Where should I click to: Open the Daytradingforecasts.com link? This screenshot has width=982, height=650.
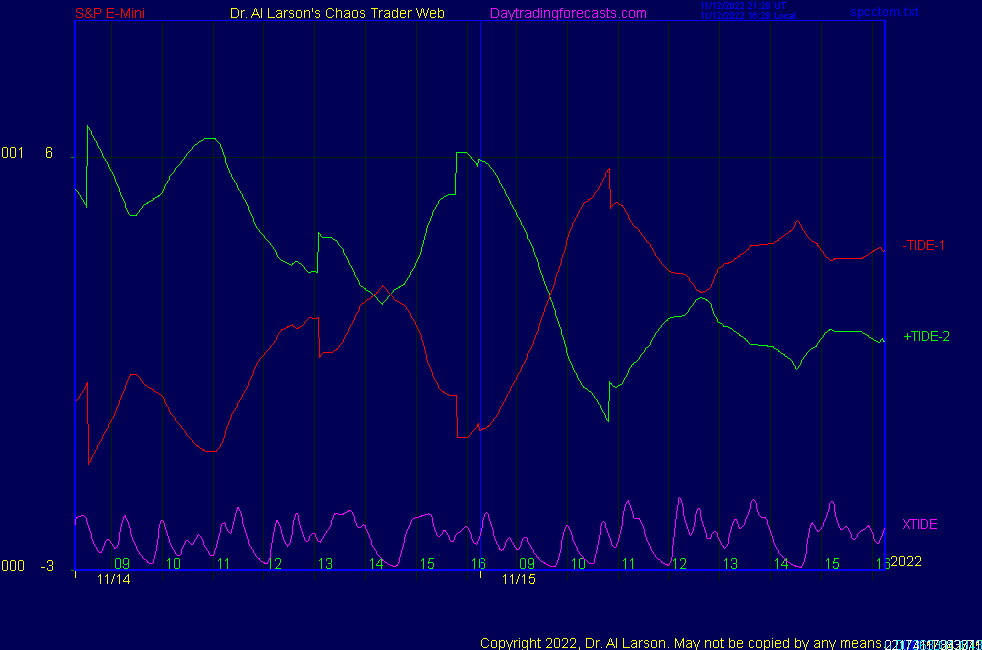(x=568, y=13)
